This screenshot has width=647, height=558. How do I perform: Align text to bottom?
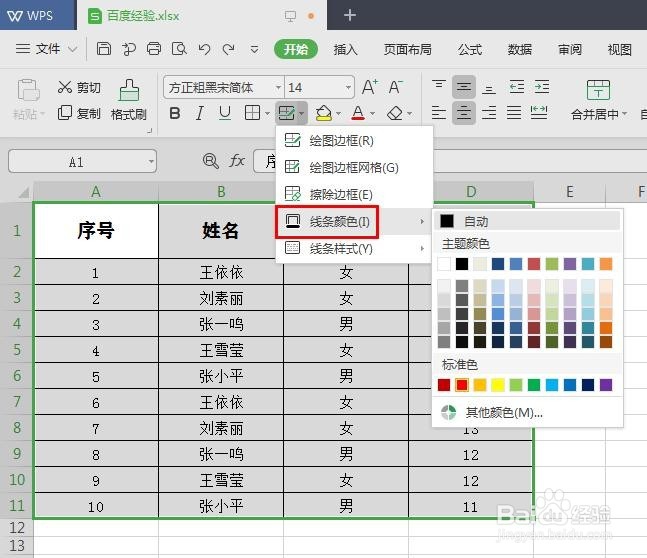[x=489, y=87]
